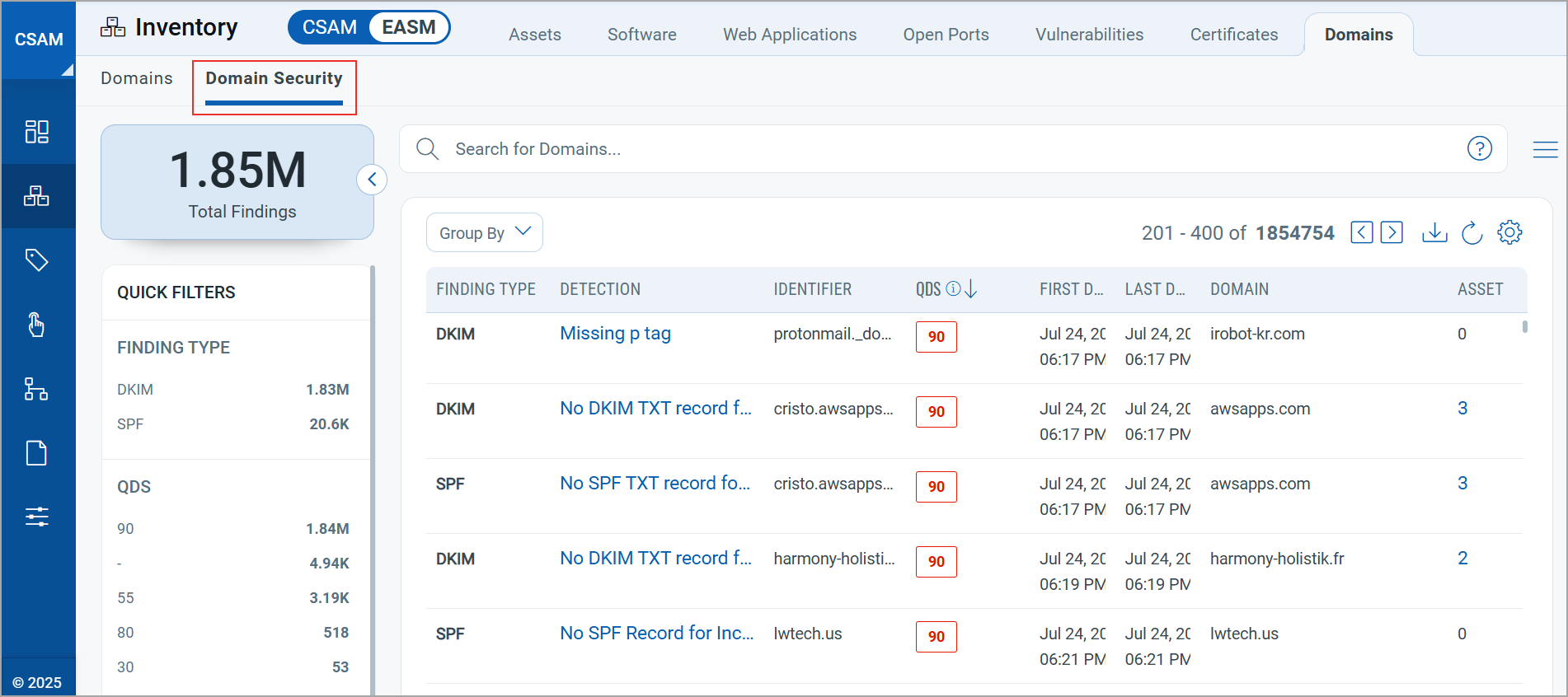Select Domain Security sub-tab
1568x697 pixels.
click(x=275, y=78)
